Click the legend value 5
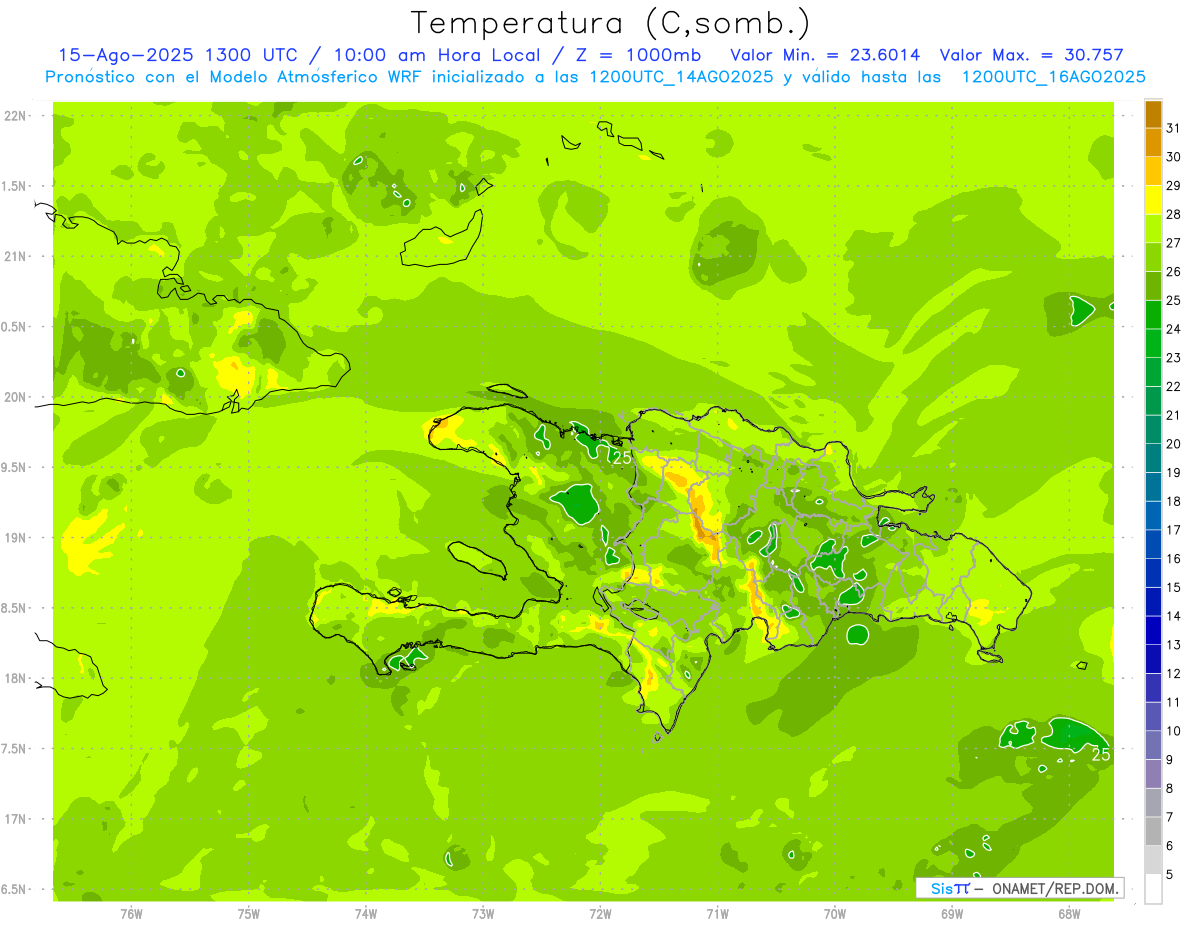 1170,874
